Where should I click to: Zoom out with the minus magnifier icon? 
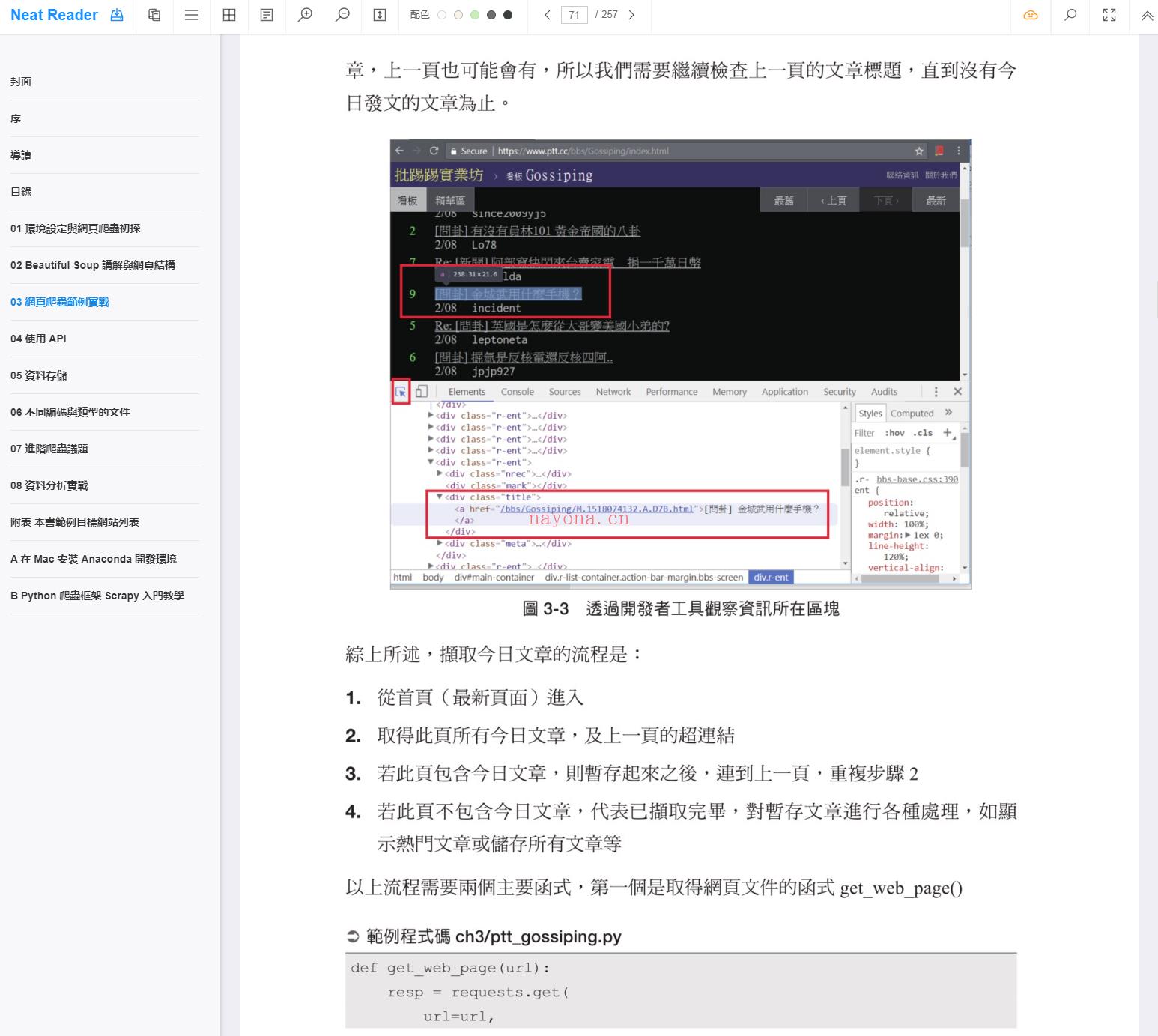click(x=342, y=15)
